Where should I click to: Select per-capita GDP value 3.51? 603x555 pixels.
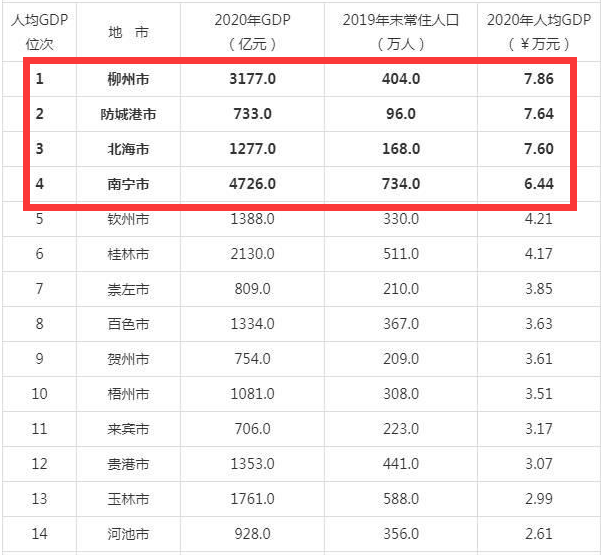point(539,394)
